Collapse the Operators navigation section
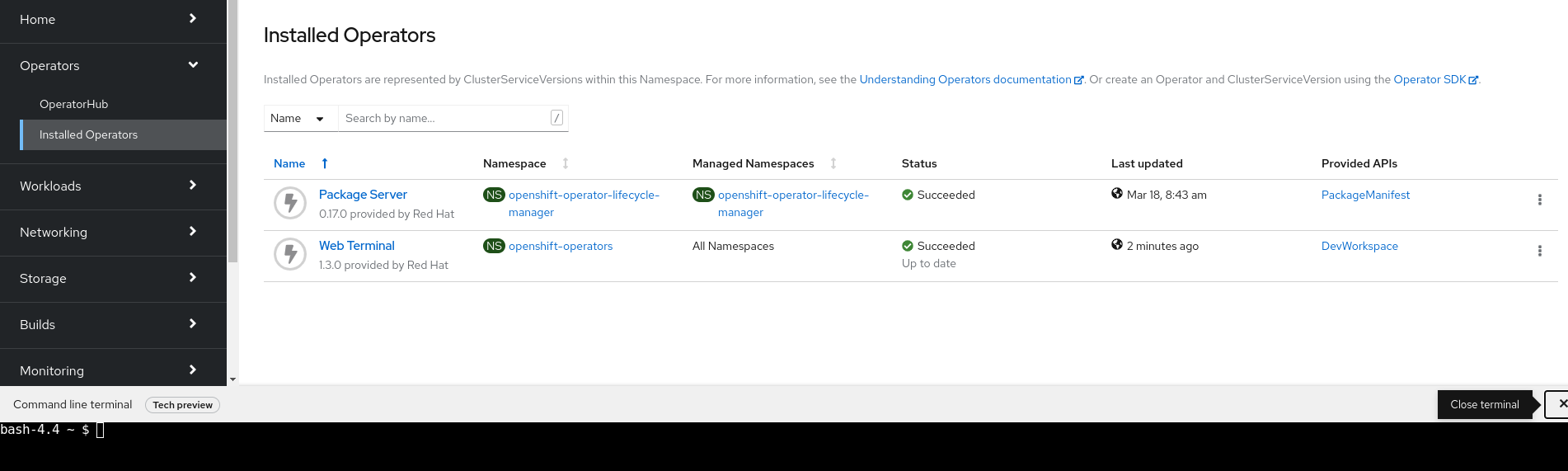This screenshot has width=1568, height=471. pos(113,65)
